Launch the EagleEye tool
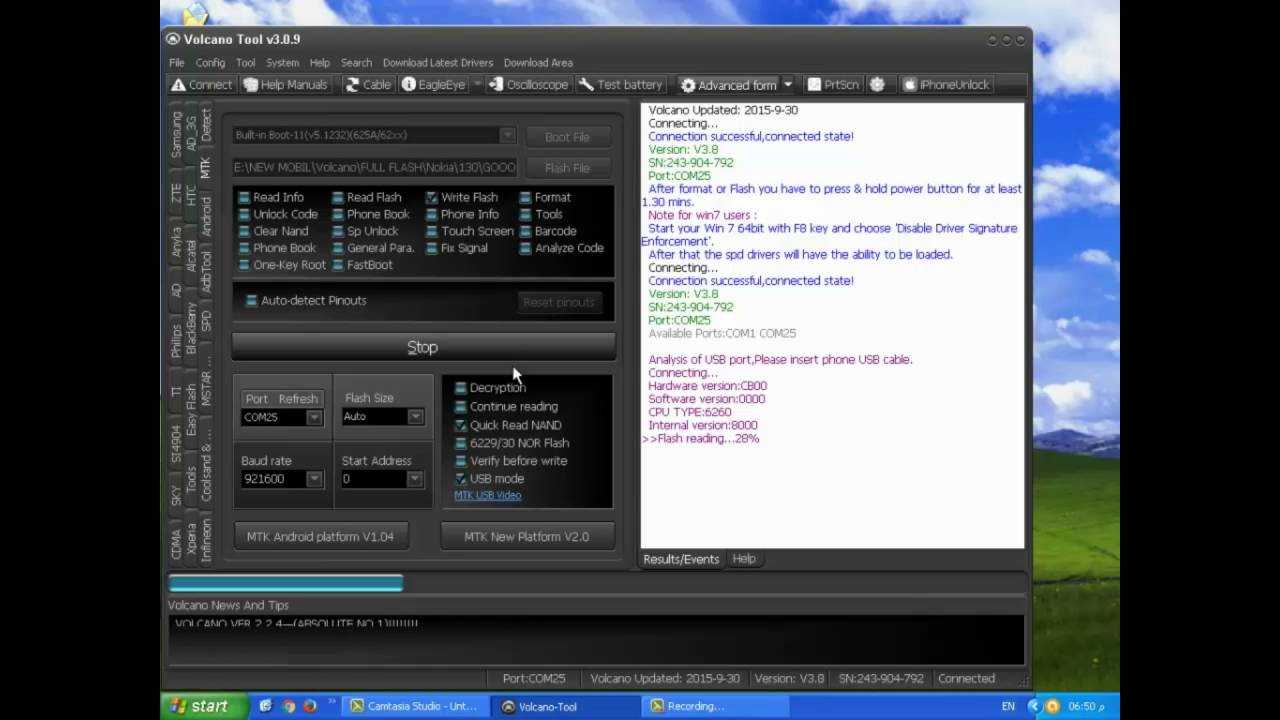1280x720 pixels. (434, 85)
